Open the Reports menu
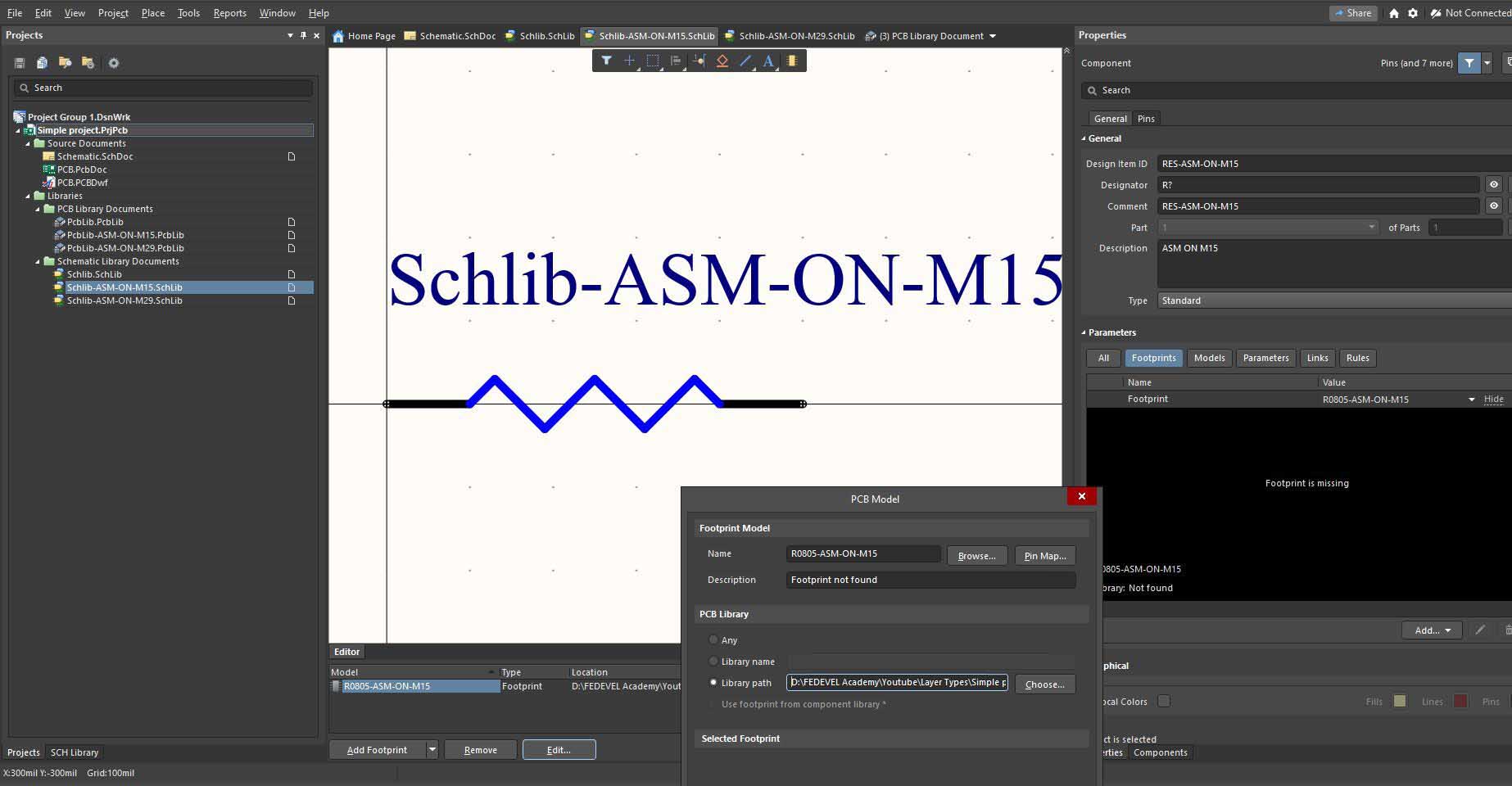 229,13
